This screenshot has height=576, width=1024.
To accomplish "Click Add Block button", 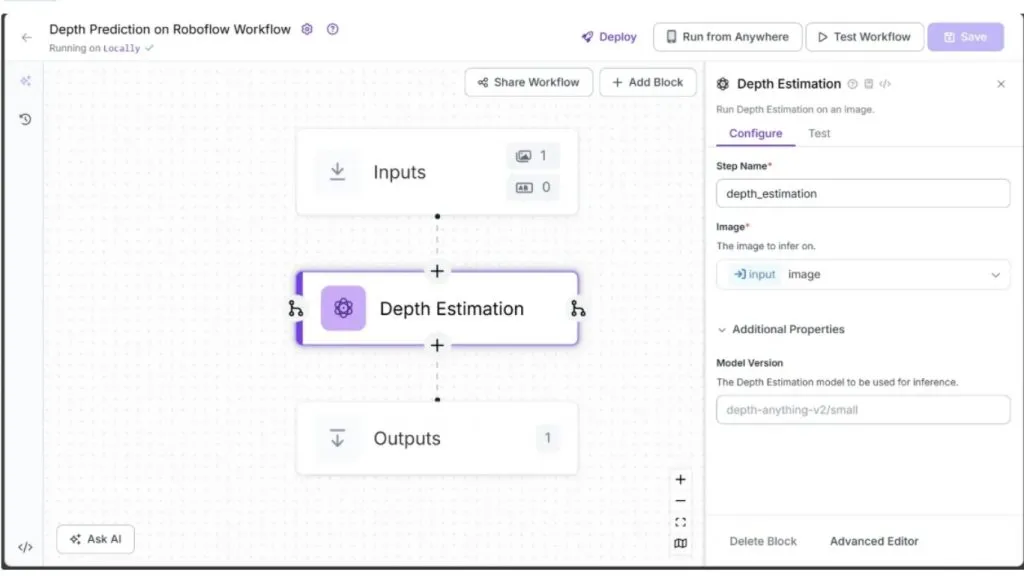I will [647, 82].
